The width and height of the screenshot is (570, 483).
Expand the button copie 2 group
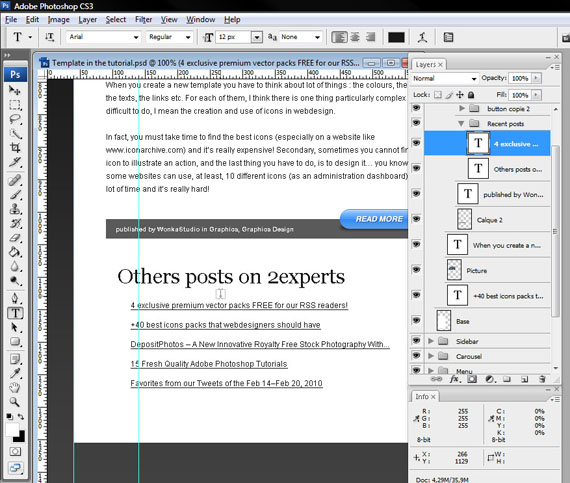[x=462, y=108]
